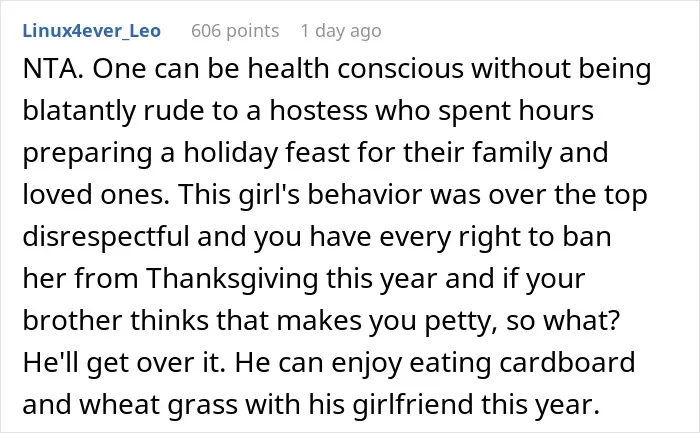Image resolution: width=700 pixels, height=433 pixels.
Task: Click the word blatantly in the comment
Action: point(79,112)
